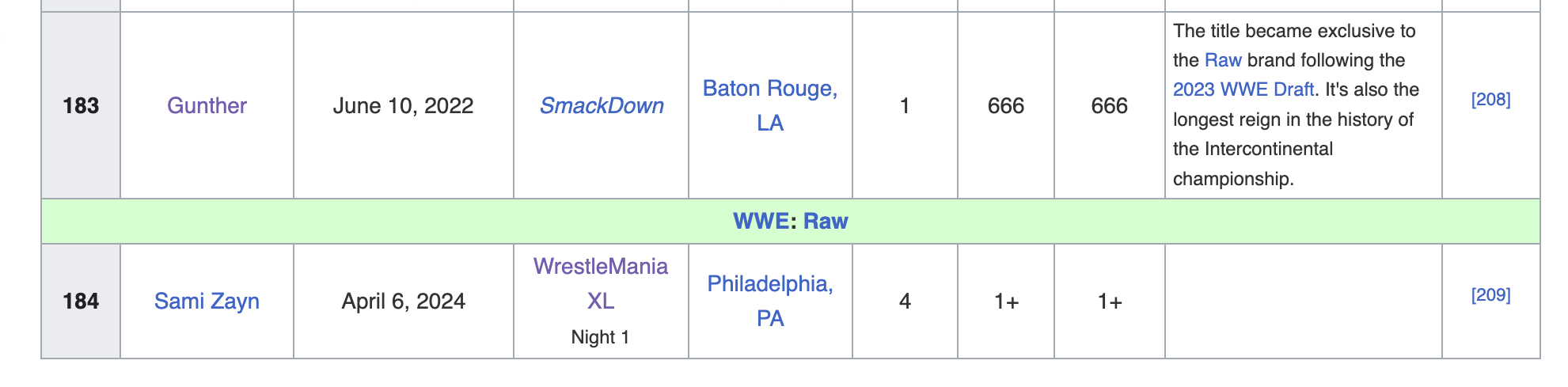The width and height of the screenshot is (1568, 387).
Task: Open the Gunther wrestler link
Action: point(207,105)
